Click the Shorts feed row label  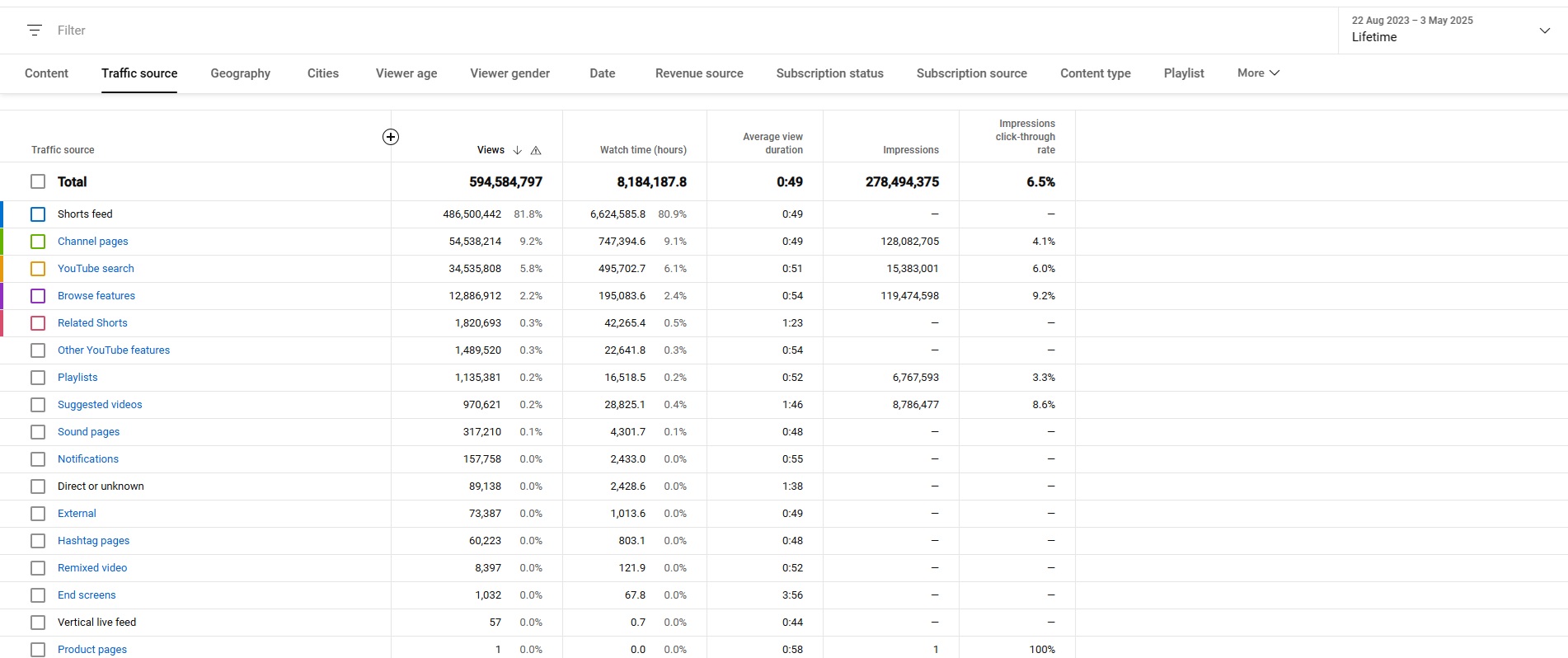click(85, 214)
